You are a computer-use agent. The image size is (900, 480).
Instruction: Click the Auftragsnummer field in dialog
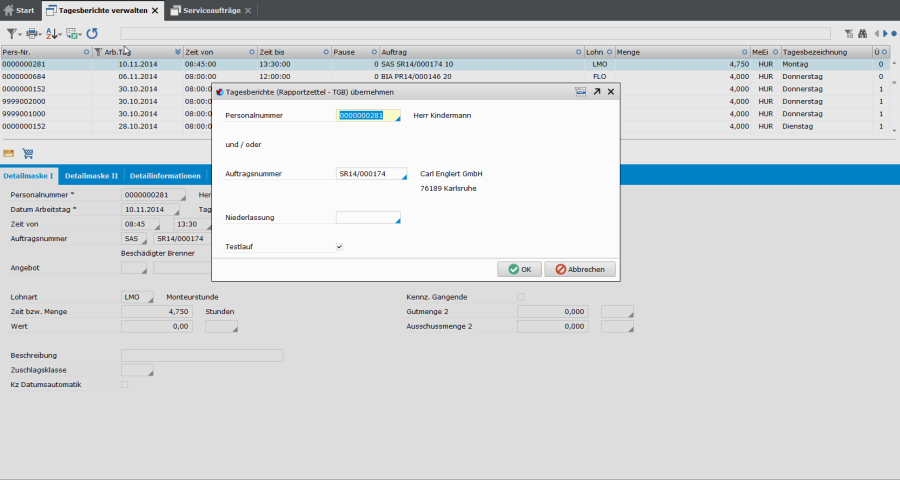pos(370,174)
